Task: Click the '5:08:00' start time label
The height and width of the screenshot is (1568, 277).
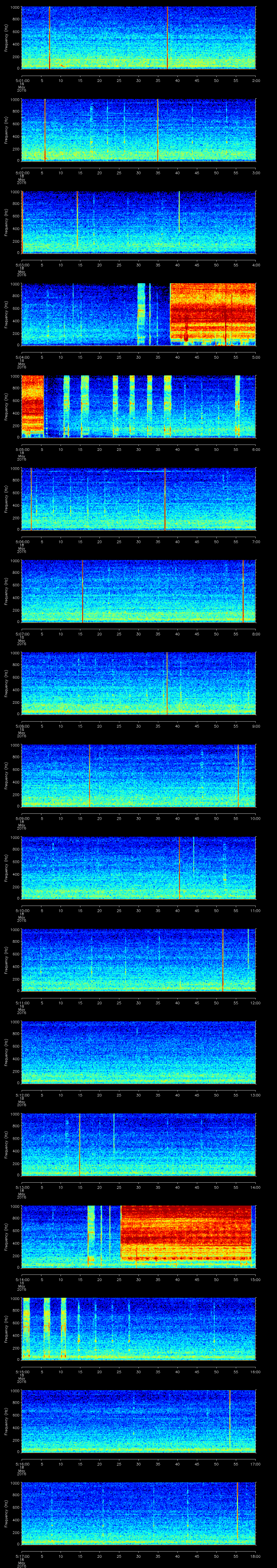Action: click(x=22, y=726)
